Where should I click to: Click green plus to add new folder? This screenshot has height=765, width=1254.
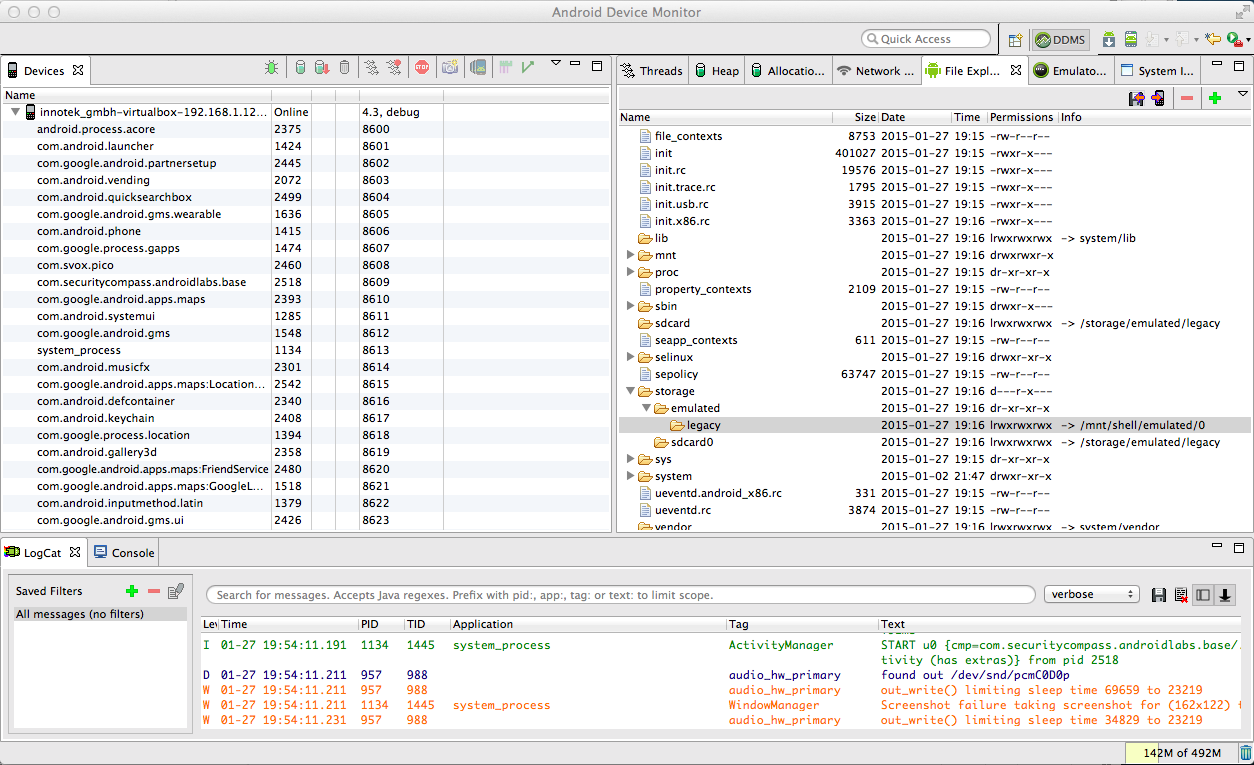1215,98
